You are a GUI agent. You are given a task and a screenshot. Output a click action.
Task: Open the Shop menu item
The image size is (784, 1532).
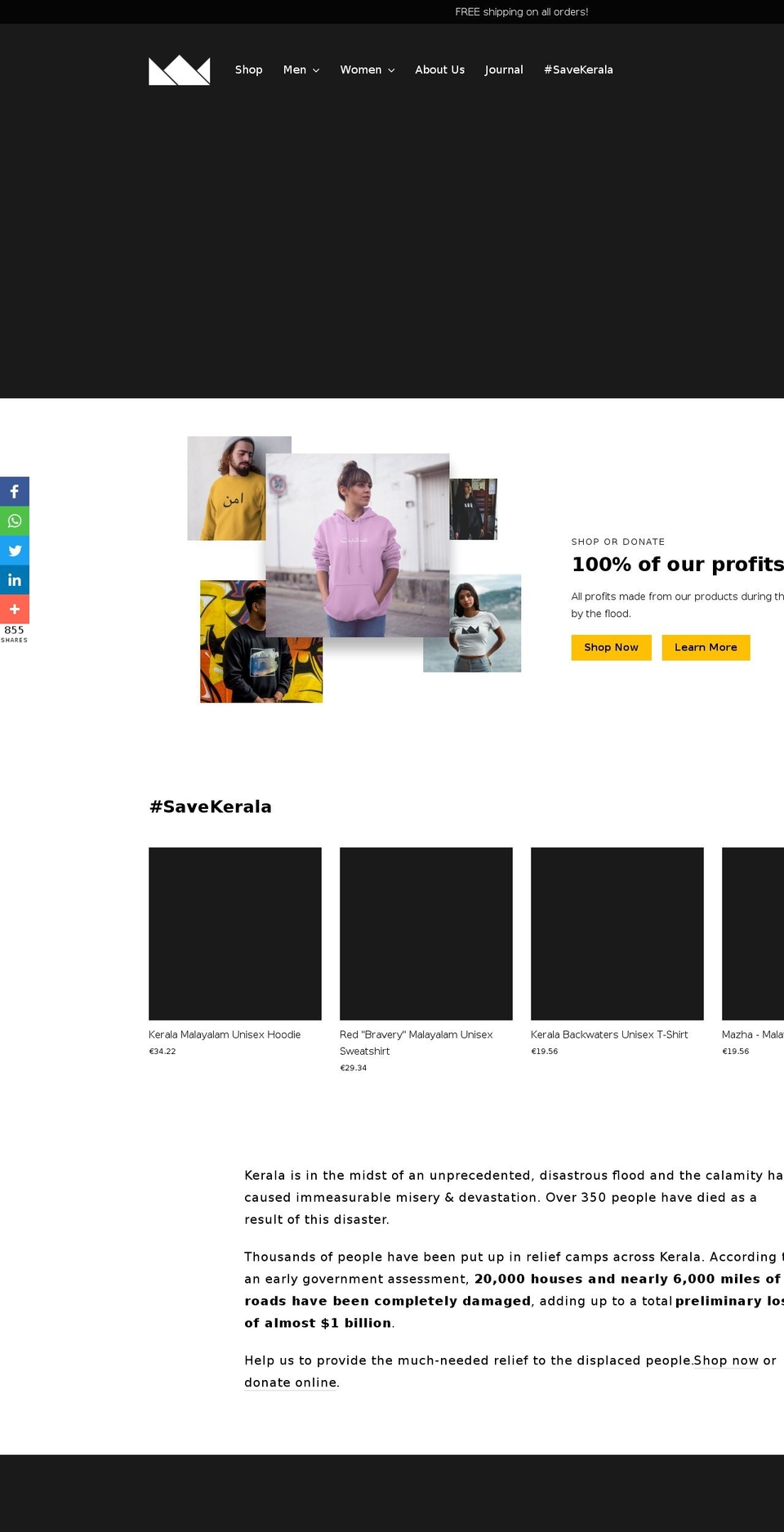tap(248, 70)
